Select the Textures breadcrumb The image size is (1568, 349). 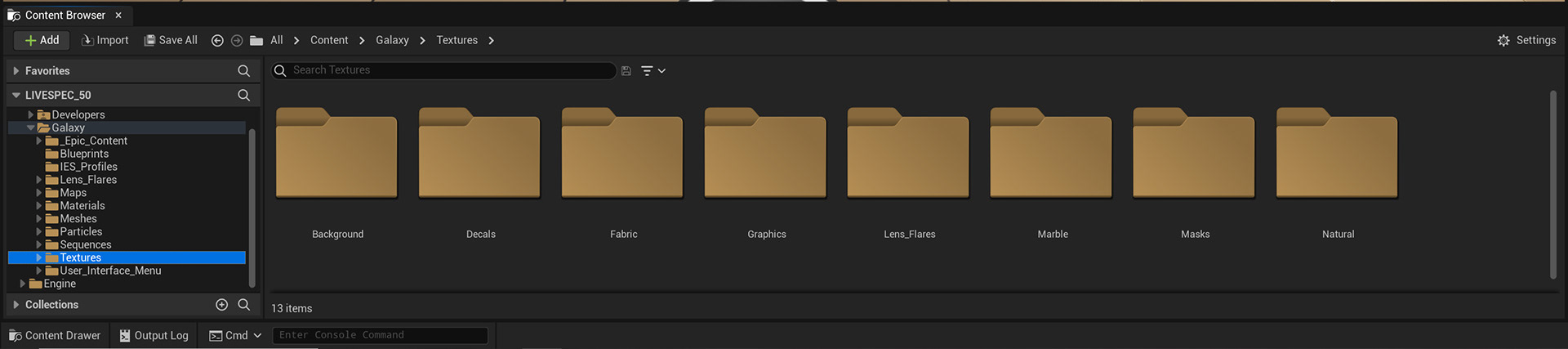pos(457,40)
